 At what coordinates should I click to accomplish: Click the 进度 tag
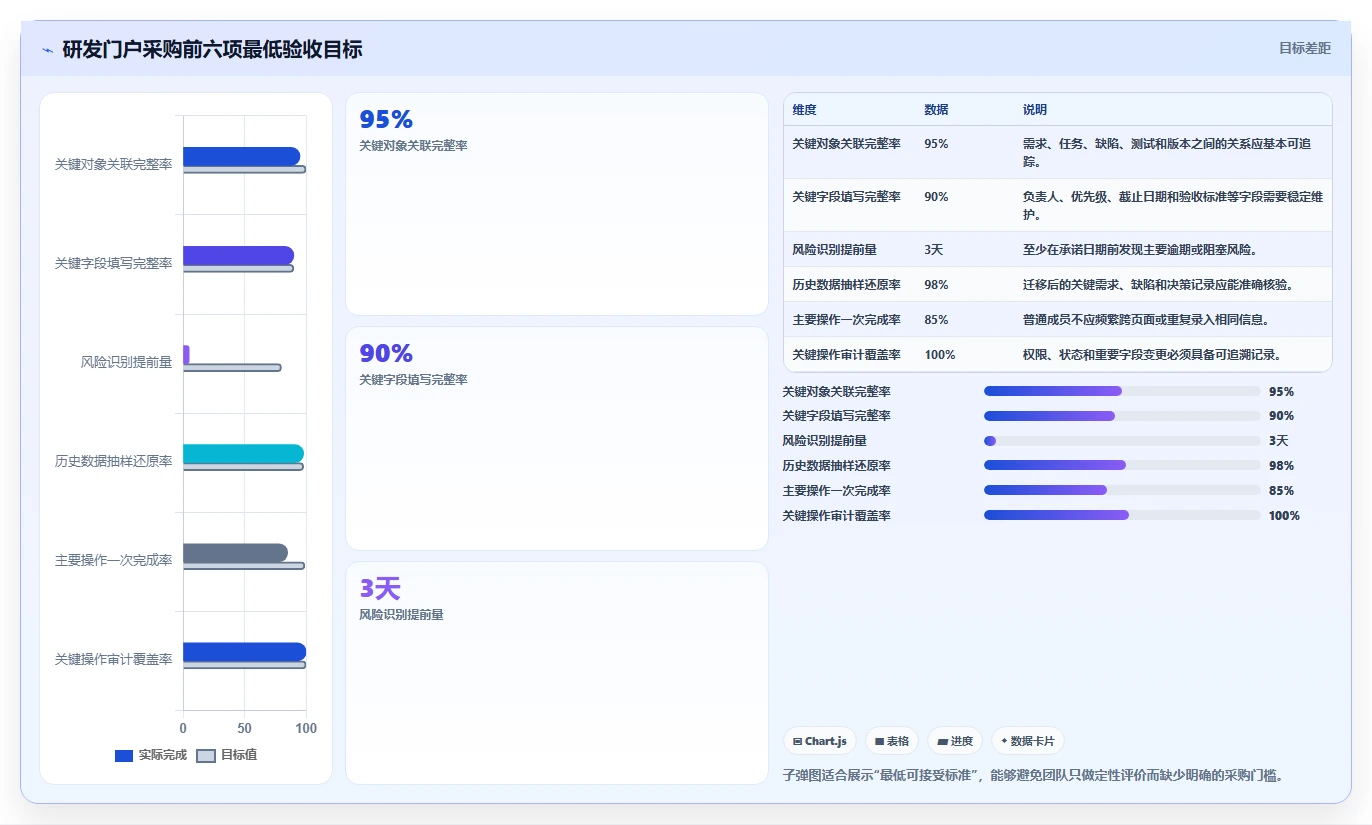pos(955,741)
